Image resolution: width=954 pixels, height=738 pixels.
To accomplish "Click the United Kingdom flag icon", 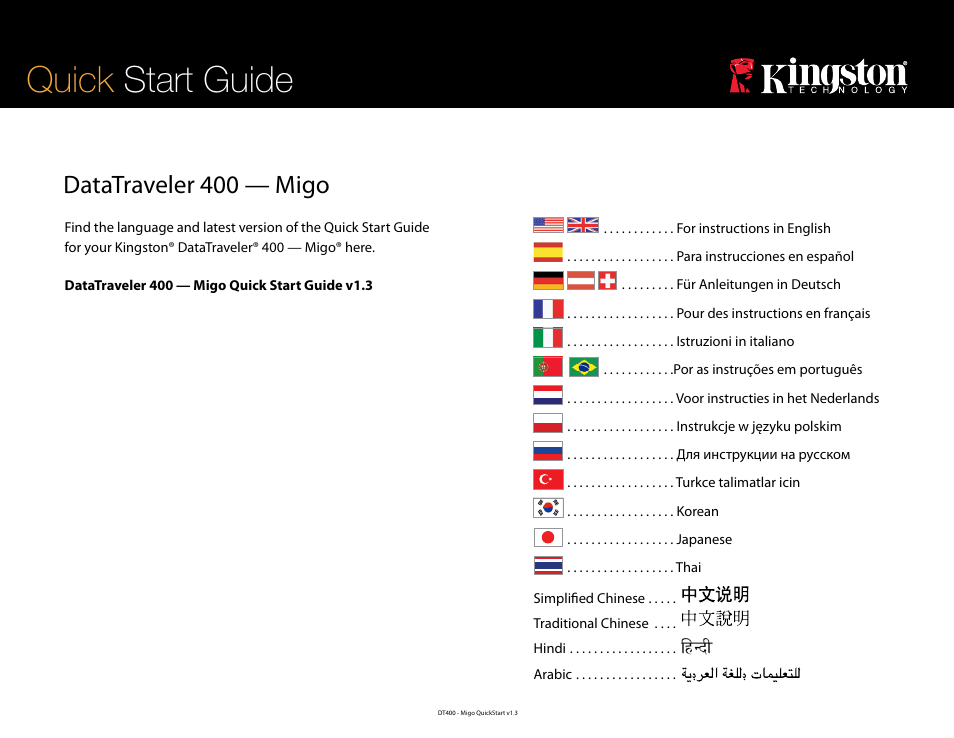I will [583, 225].
